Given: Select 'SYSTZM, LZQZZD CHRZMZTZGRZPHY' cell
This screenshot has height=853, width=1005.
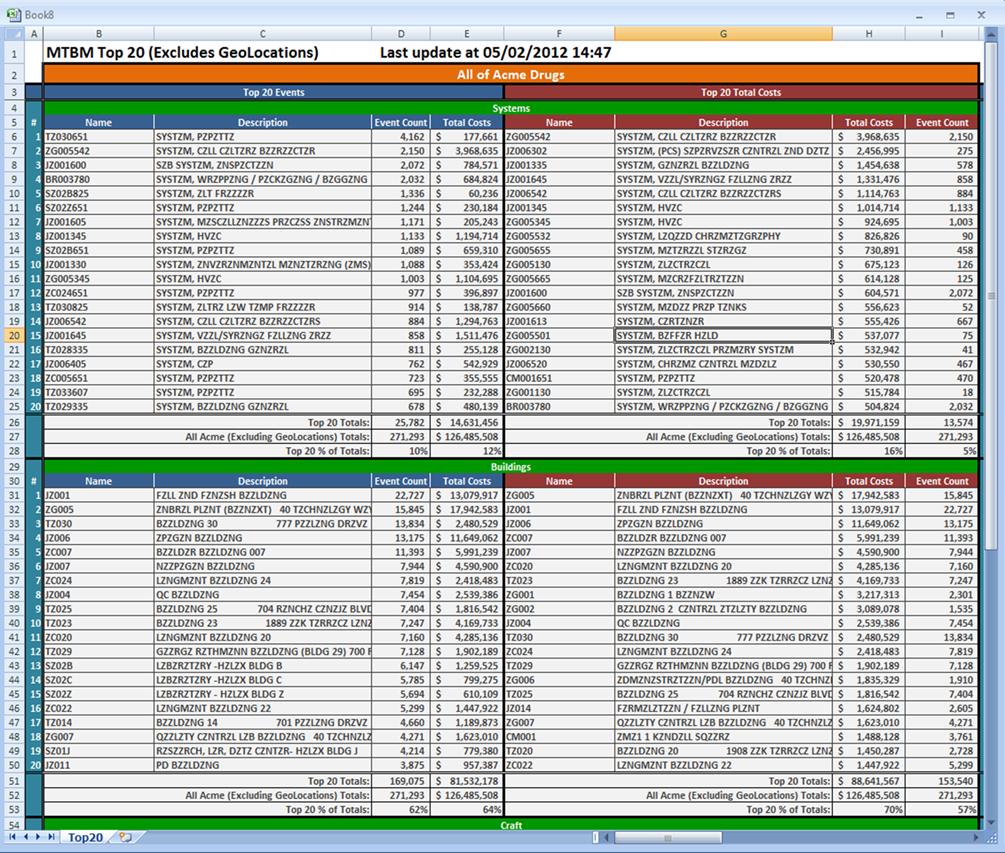Looking at the screenshot, I should pyautogui.click(x=723, y=236).
